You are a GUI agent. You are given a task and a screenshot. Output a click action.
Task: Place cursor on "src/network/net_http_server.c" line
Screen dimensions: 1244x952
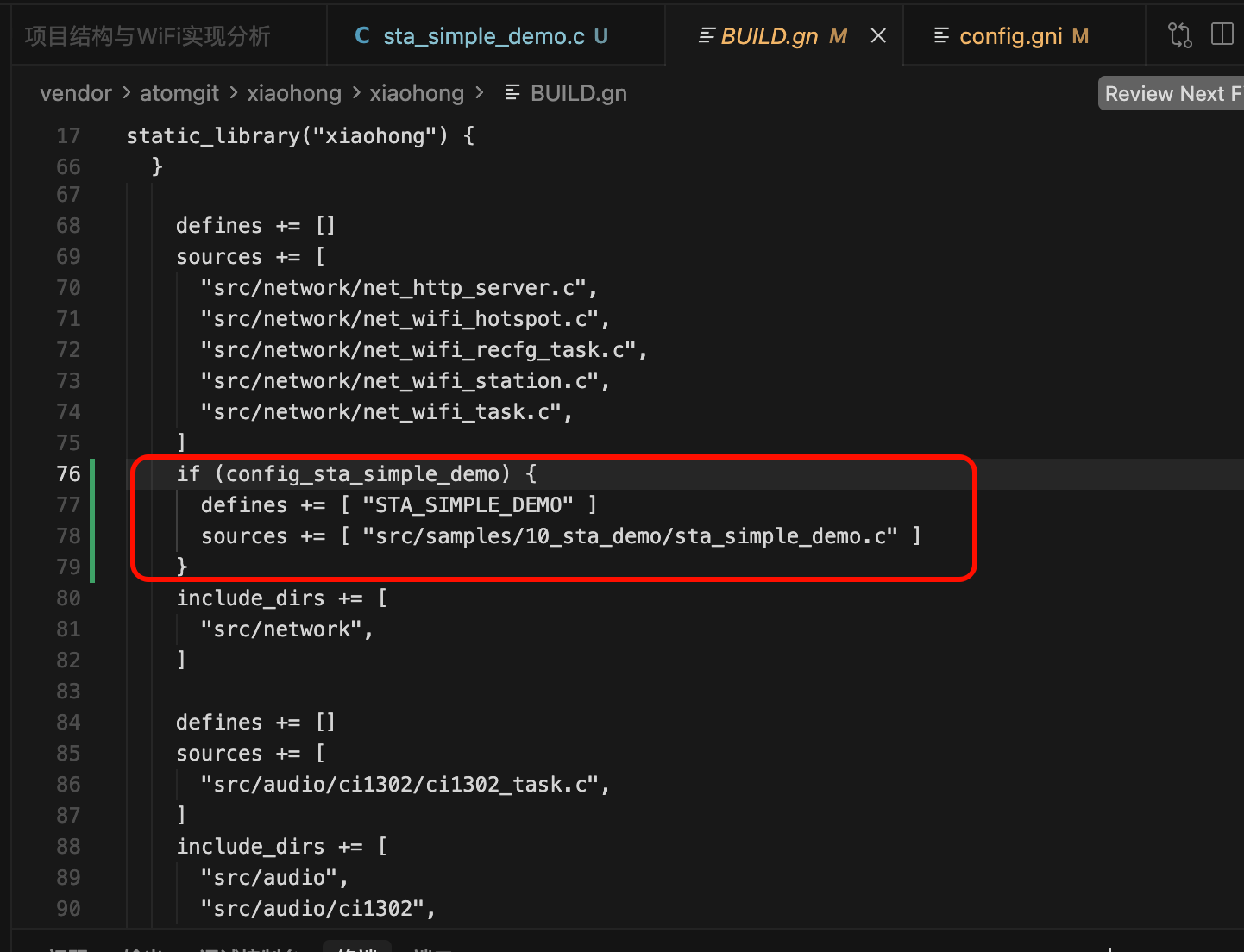coord(399,287)
